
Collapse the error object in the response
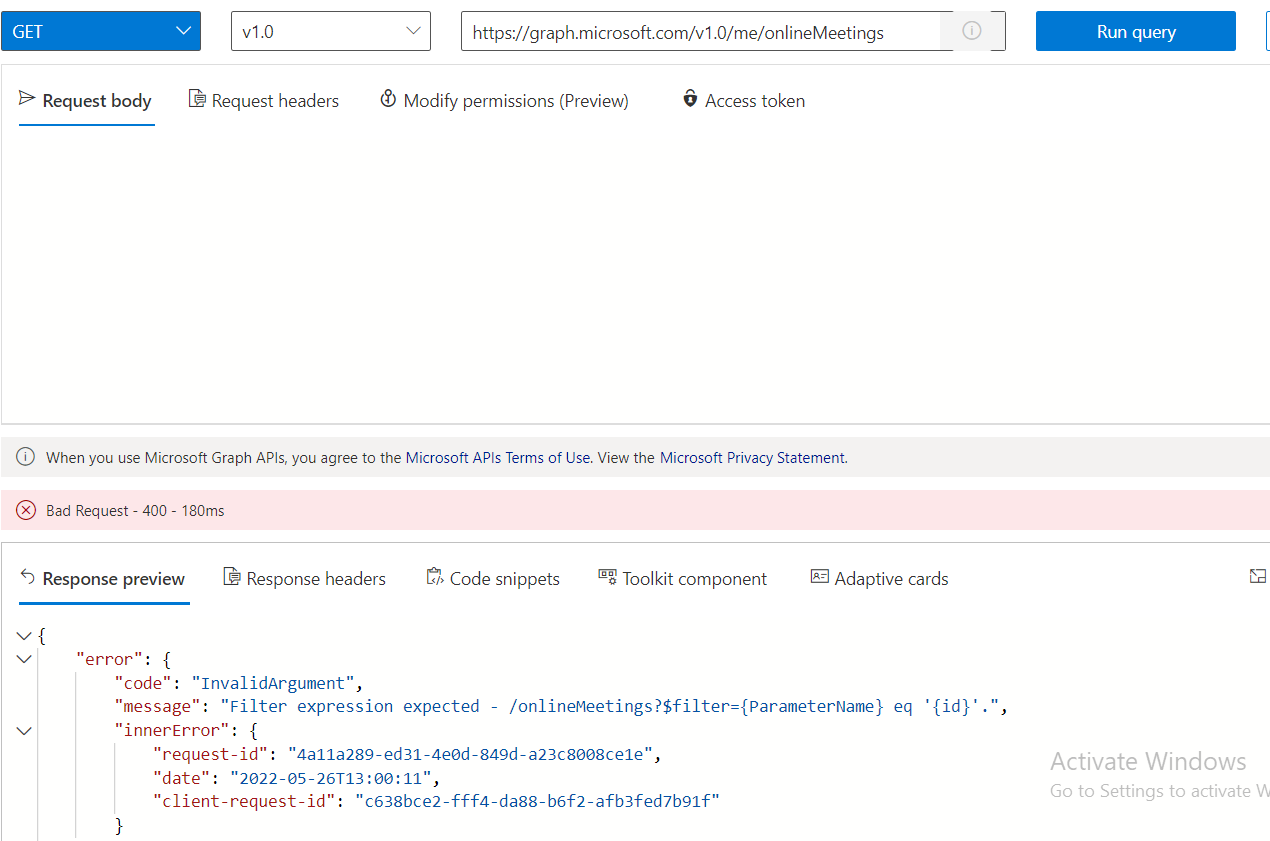[23, 659]
